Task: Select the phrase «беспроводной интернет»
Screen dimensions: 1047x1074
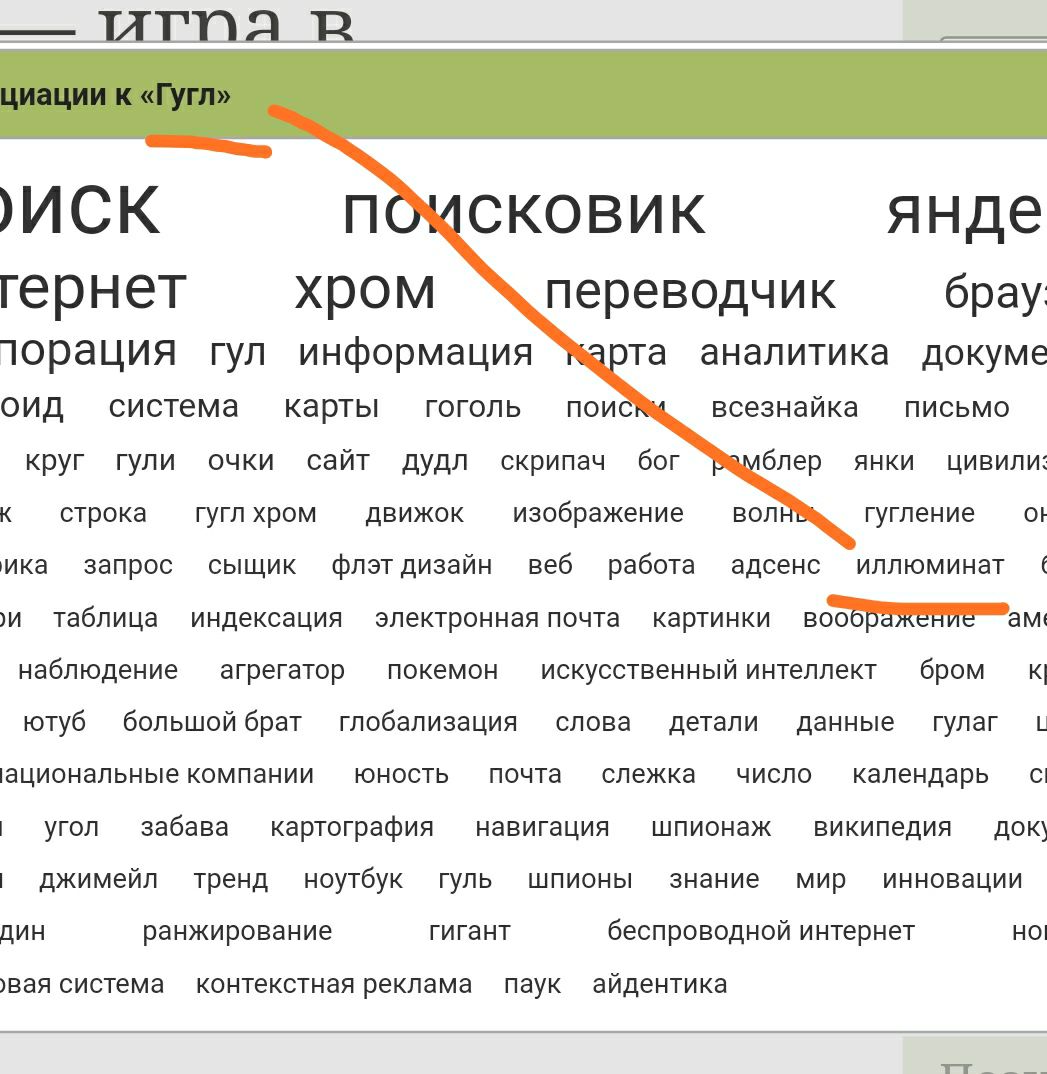Action: [x=761, y=932]
